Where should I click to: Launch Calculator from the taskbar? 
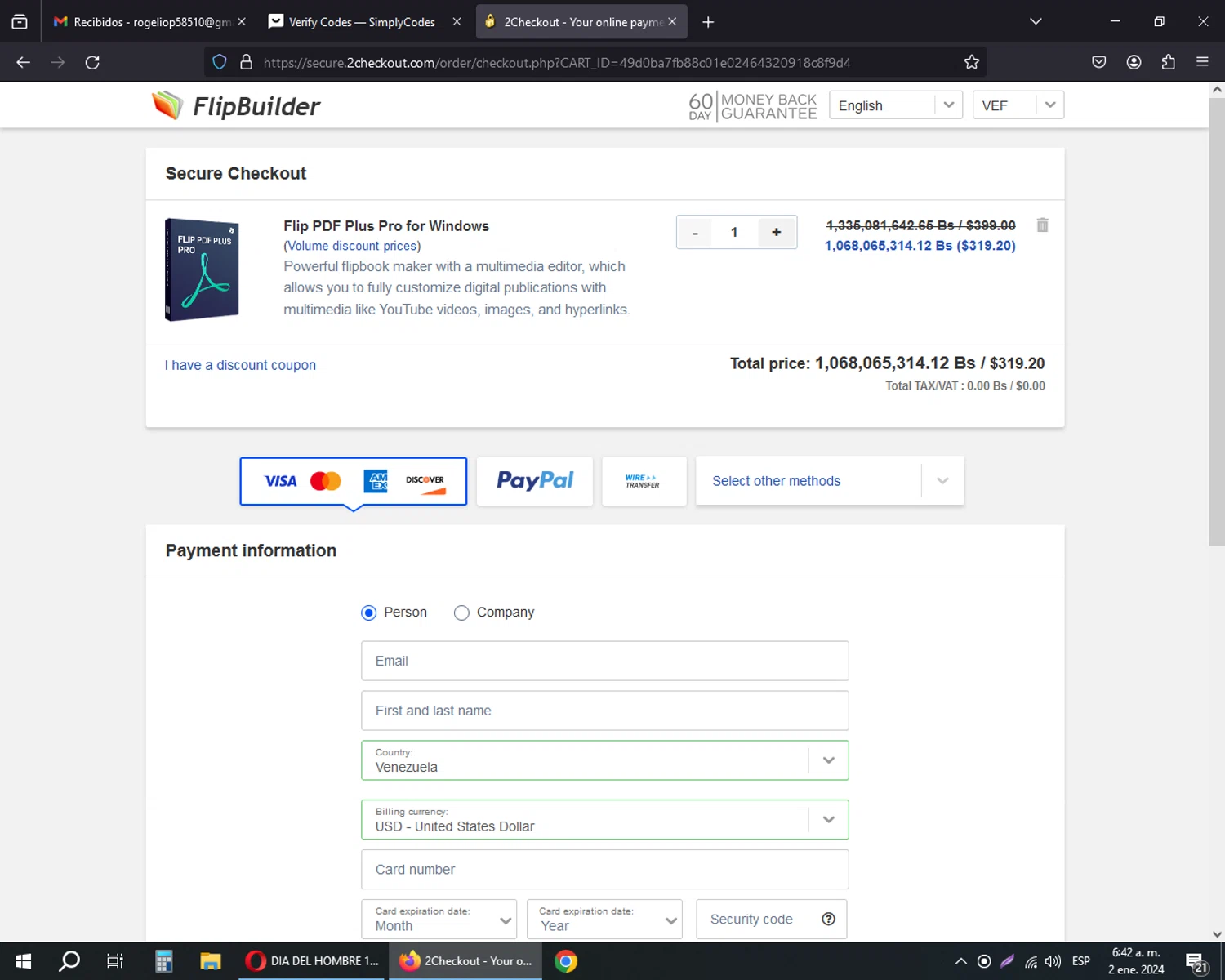point(163,961)
